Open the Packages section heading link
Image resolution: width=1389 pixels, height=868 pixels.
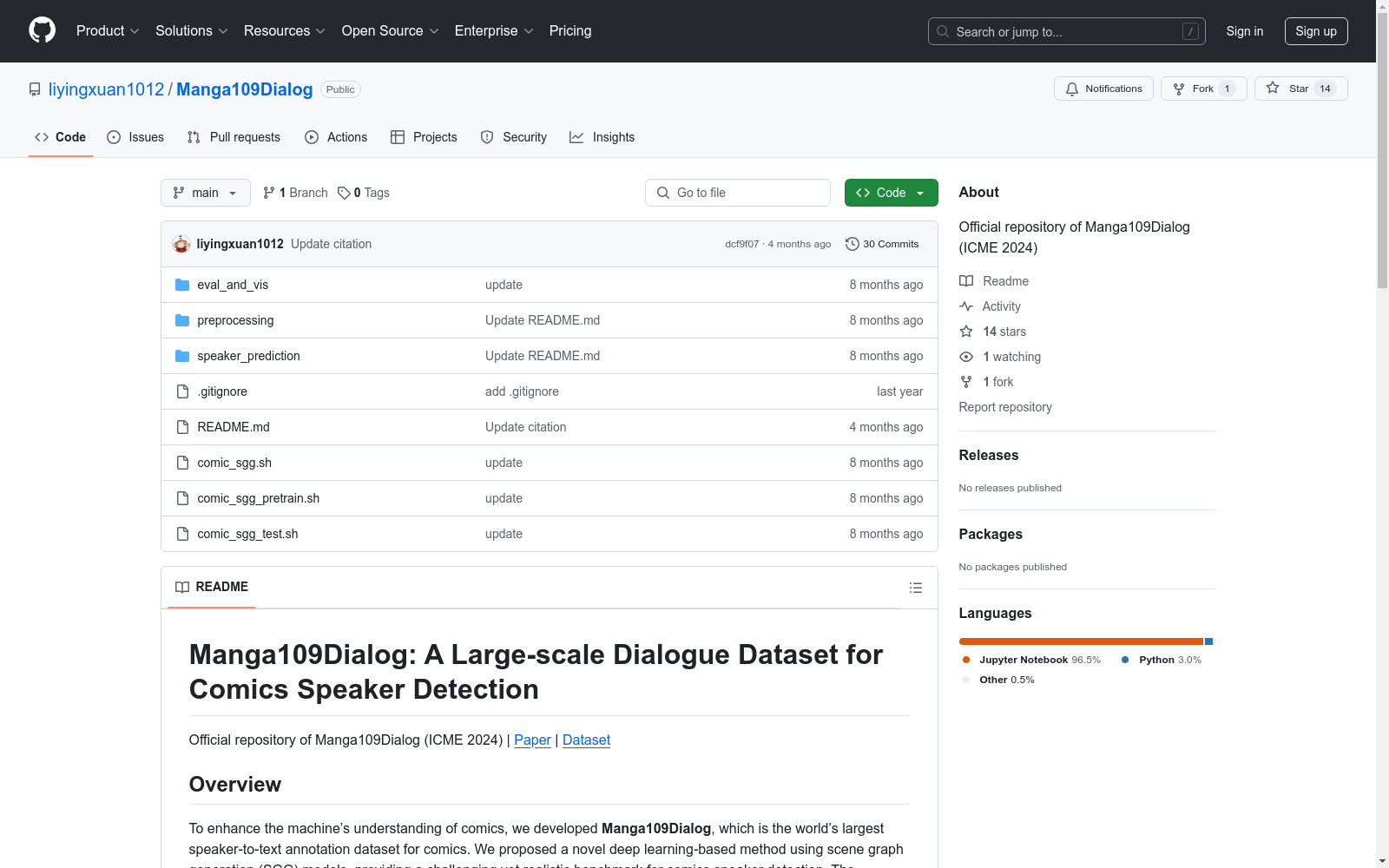991,534
